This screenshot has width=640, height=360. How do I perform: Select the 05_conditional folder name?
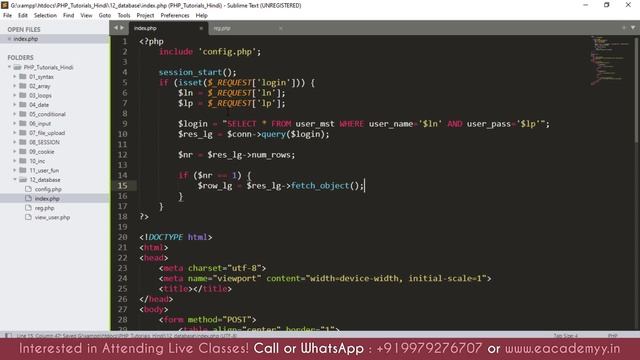[47, 114]
